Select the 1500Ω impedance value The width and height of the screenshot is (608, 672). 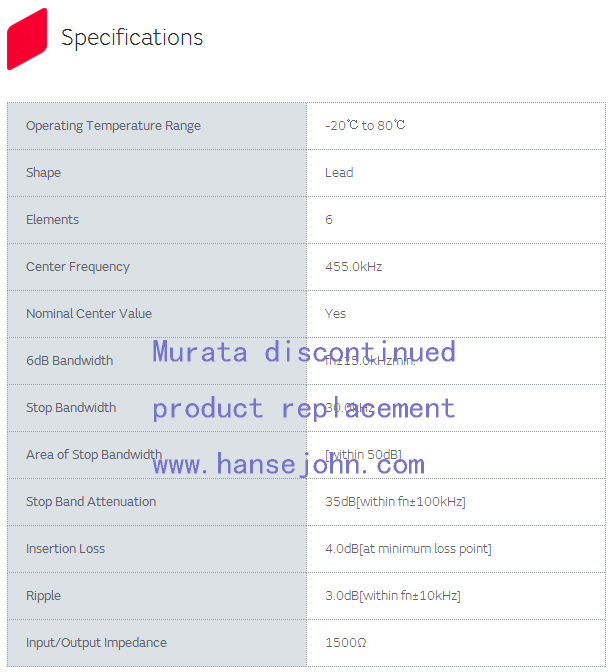pos(346,643)
